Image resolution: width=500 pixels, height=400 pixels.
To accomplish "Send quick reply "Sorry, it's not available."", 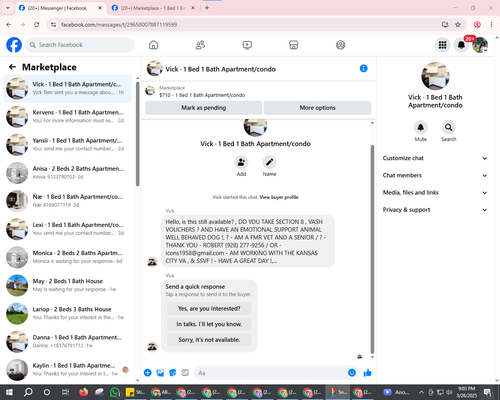I will point(209,340).
